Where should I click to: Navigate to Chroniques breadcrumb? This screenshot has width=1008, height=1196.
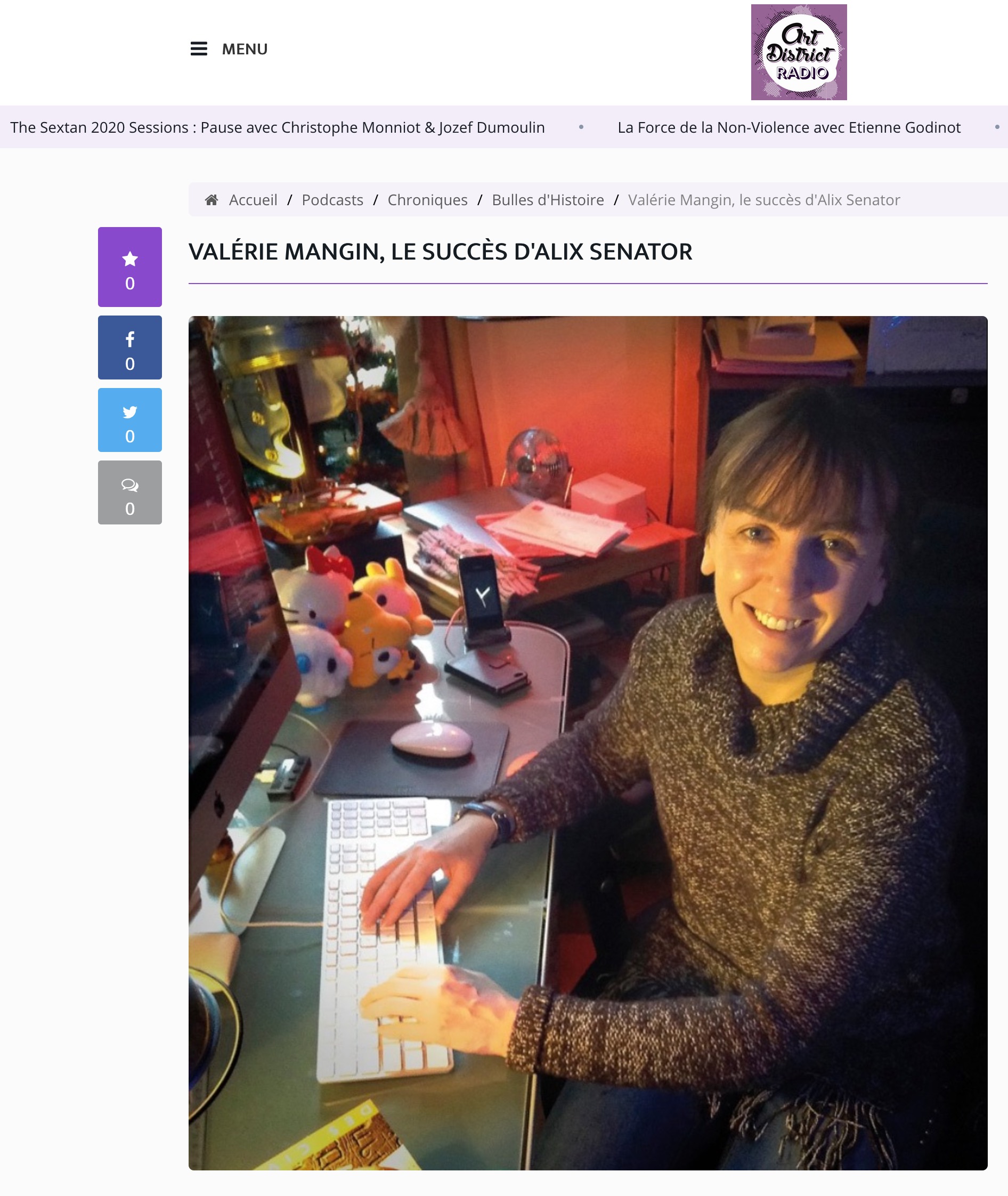(427, 200)
